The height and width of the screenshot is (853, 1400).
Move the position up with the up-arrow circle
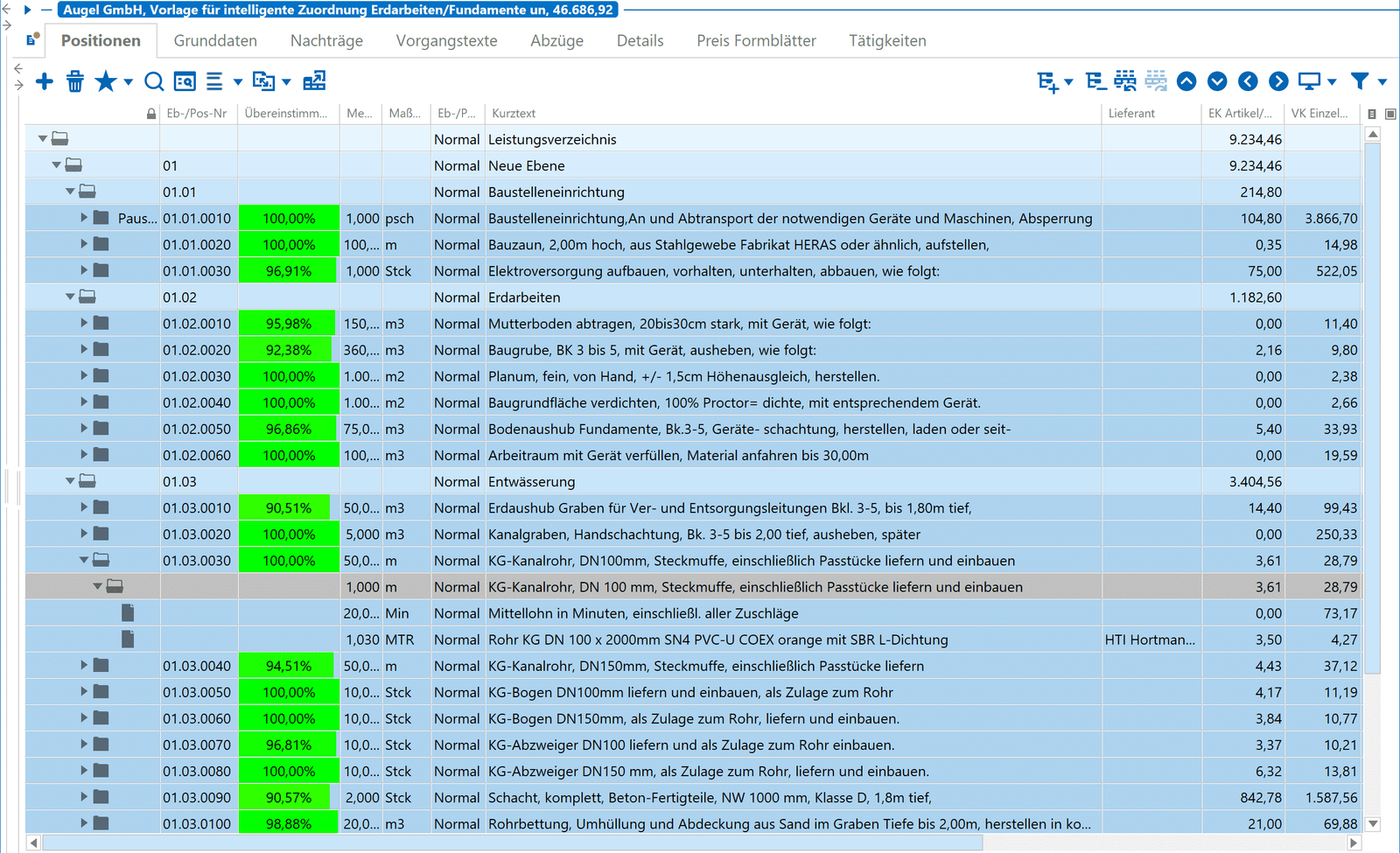pos(1186,81)
